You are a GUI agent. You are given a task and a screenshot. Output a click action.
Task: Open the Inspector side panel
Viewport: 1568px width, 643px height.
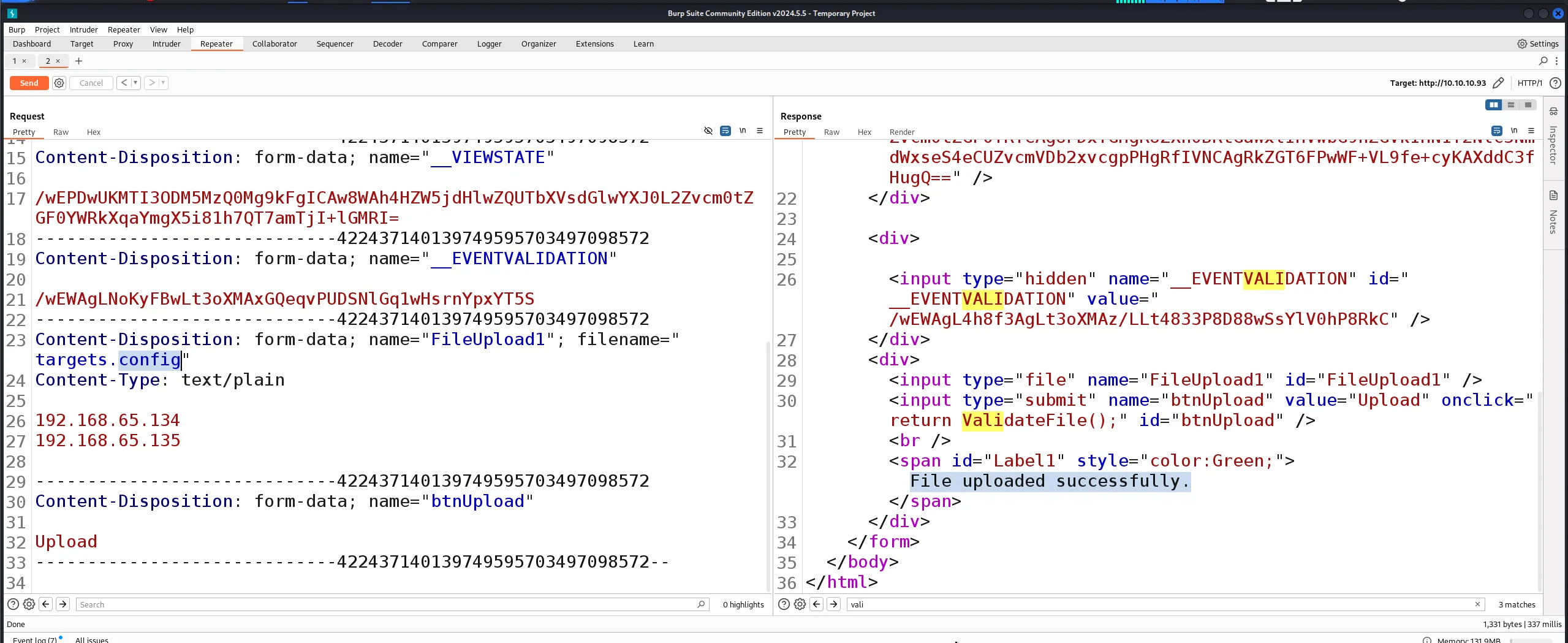(x=1553, y=138)
